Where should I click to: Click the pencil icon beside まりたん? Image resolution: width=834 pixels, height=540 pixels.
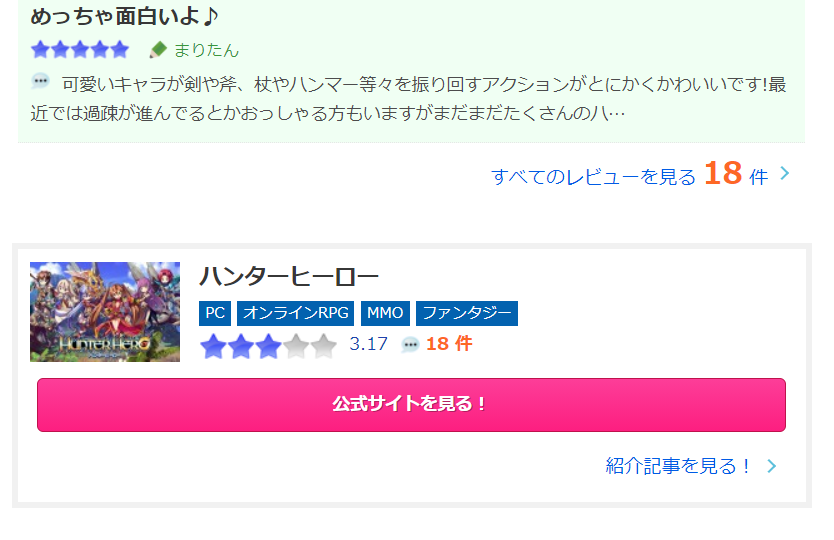158,50
